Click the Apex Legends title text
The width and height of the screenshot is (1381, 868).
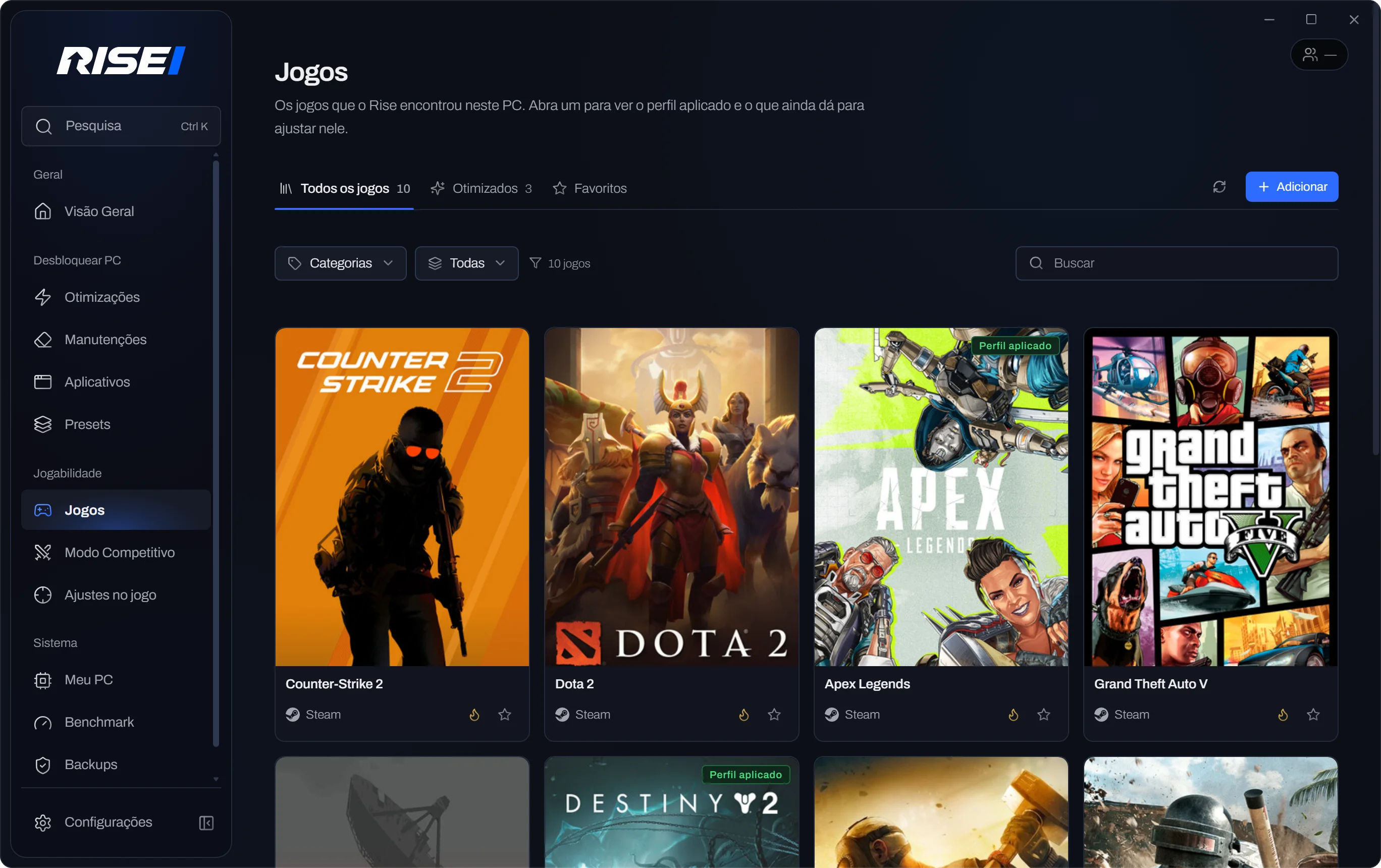click(x=867, y=684)
